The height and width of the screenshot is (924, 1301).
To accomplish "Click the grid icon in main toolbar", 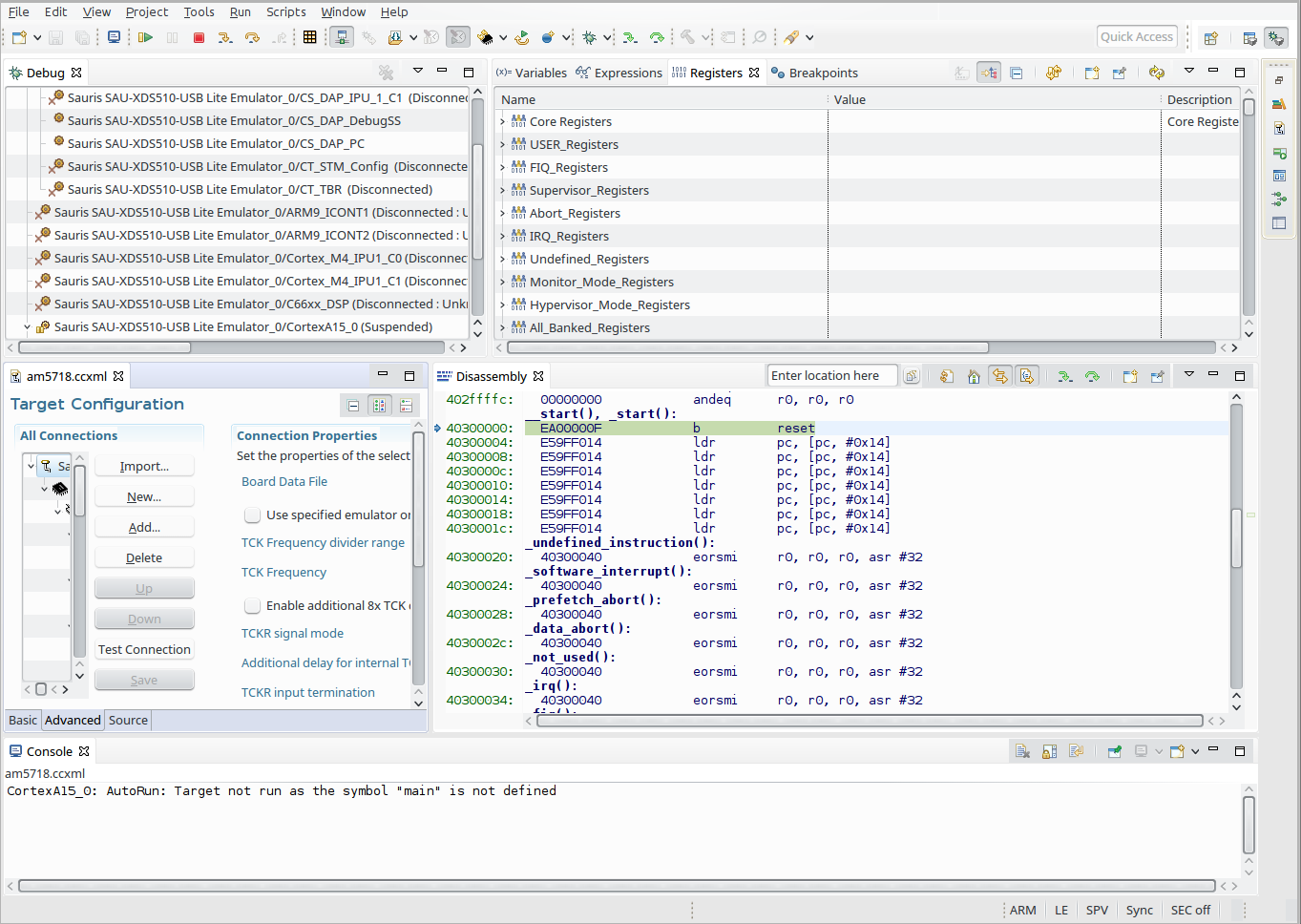I will point(309,37).
